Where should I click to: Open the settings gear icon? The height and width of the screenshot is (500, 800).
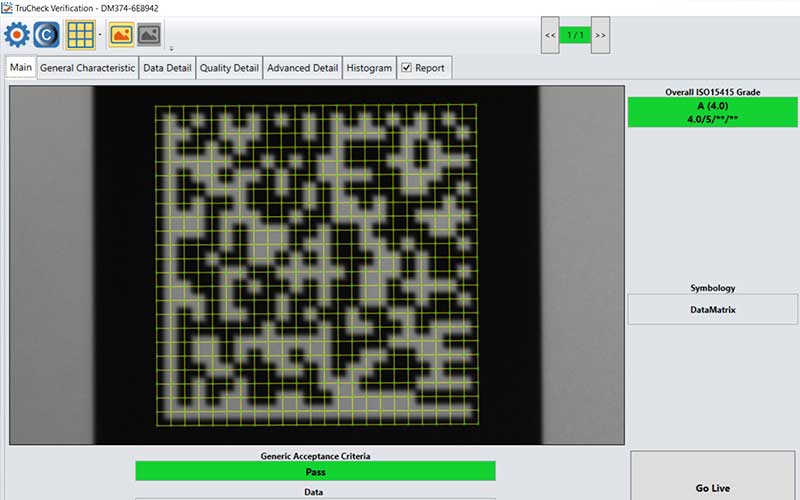point(17,35)
